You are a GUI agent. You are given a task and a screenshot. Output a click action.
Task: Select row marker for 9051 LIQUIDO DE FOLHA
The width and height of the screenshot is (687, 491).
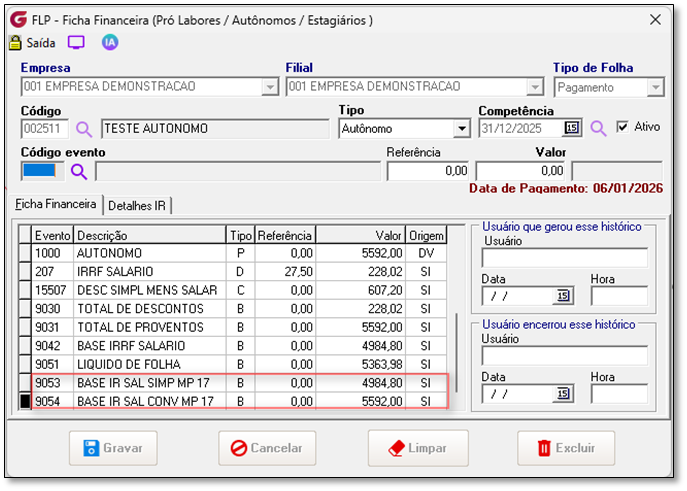25,364
